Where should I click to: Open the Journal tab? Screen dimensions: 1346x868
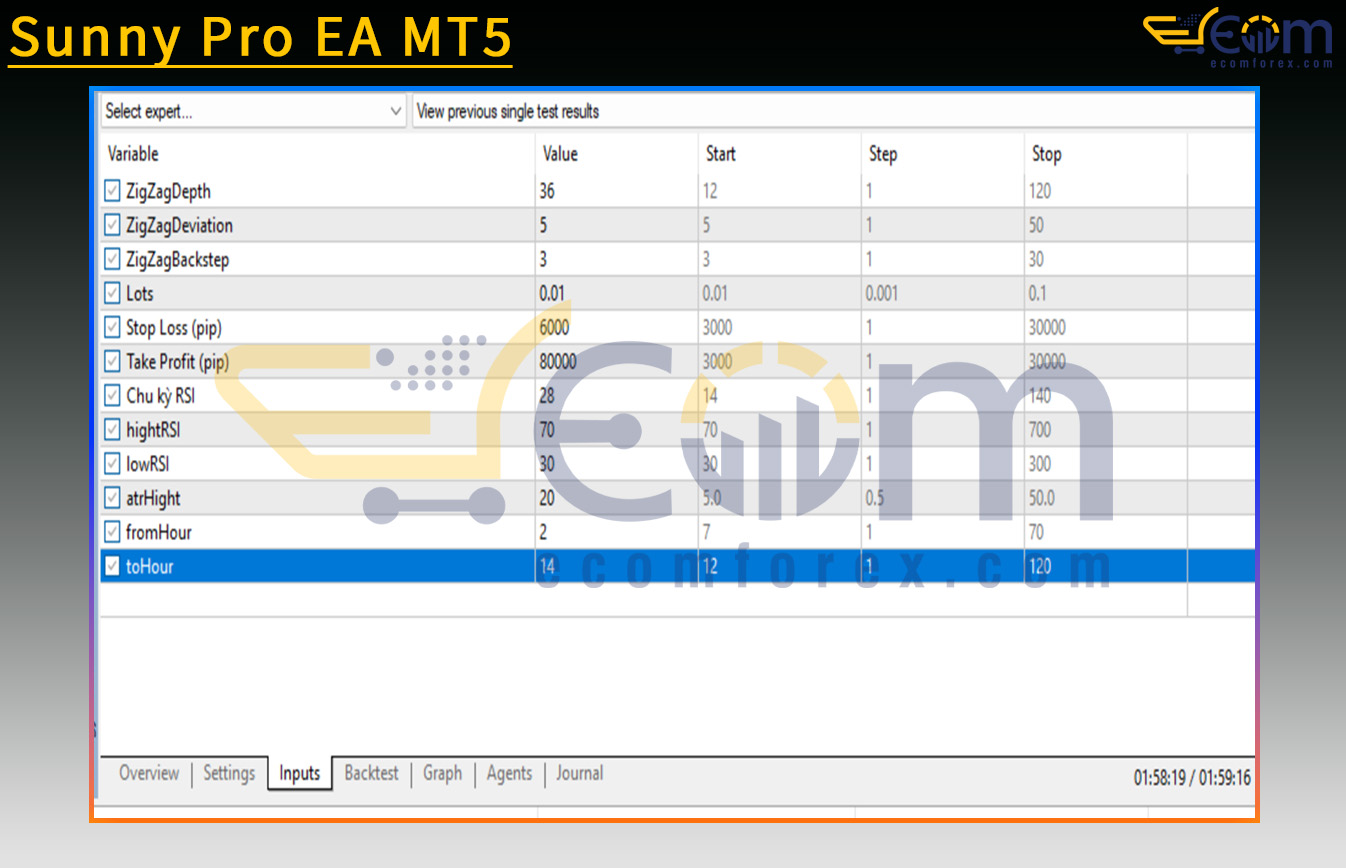click(x=580, y=773)
